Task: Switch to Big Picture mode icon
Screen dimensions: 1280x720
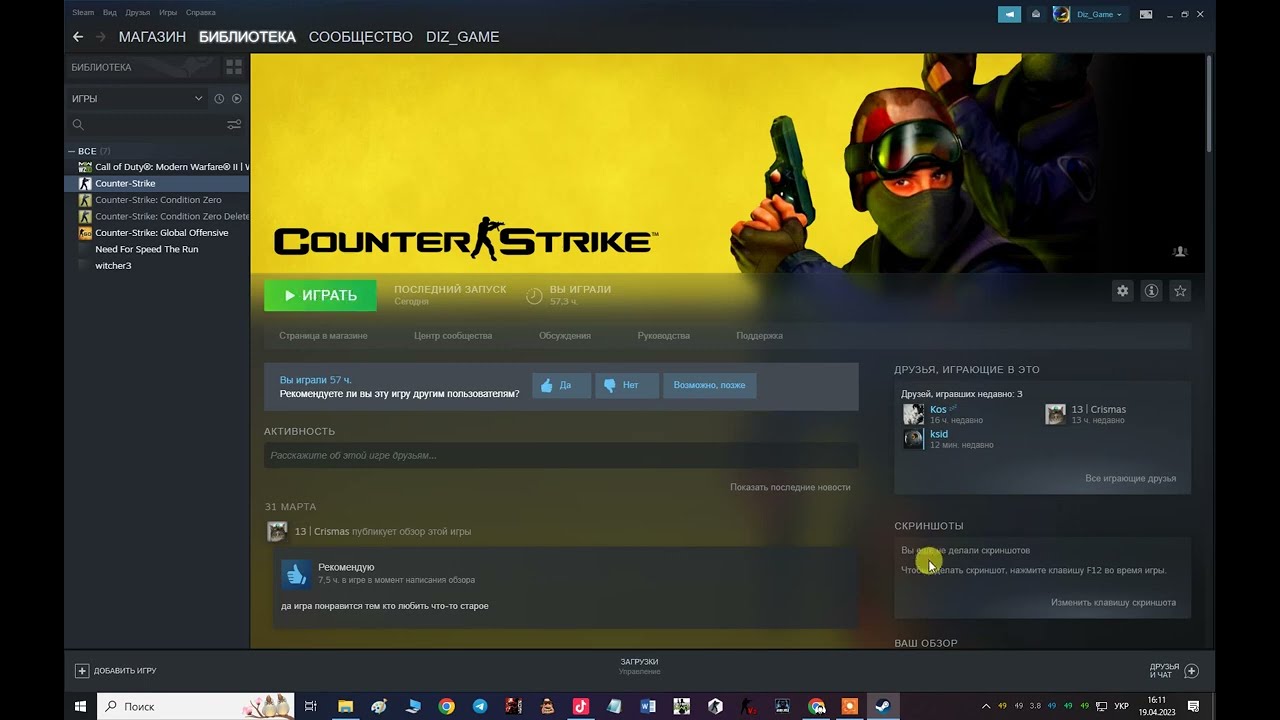Action: 1146,14
